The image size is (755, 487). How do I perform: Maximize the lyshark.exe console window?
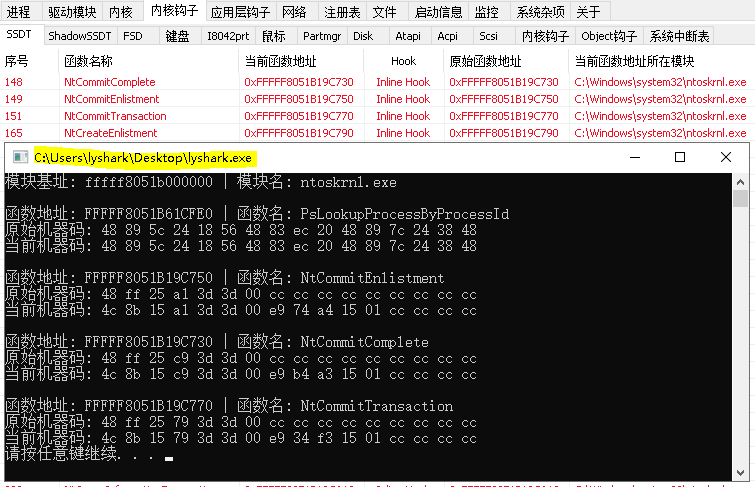click(680, 157)
